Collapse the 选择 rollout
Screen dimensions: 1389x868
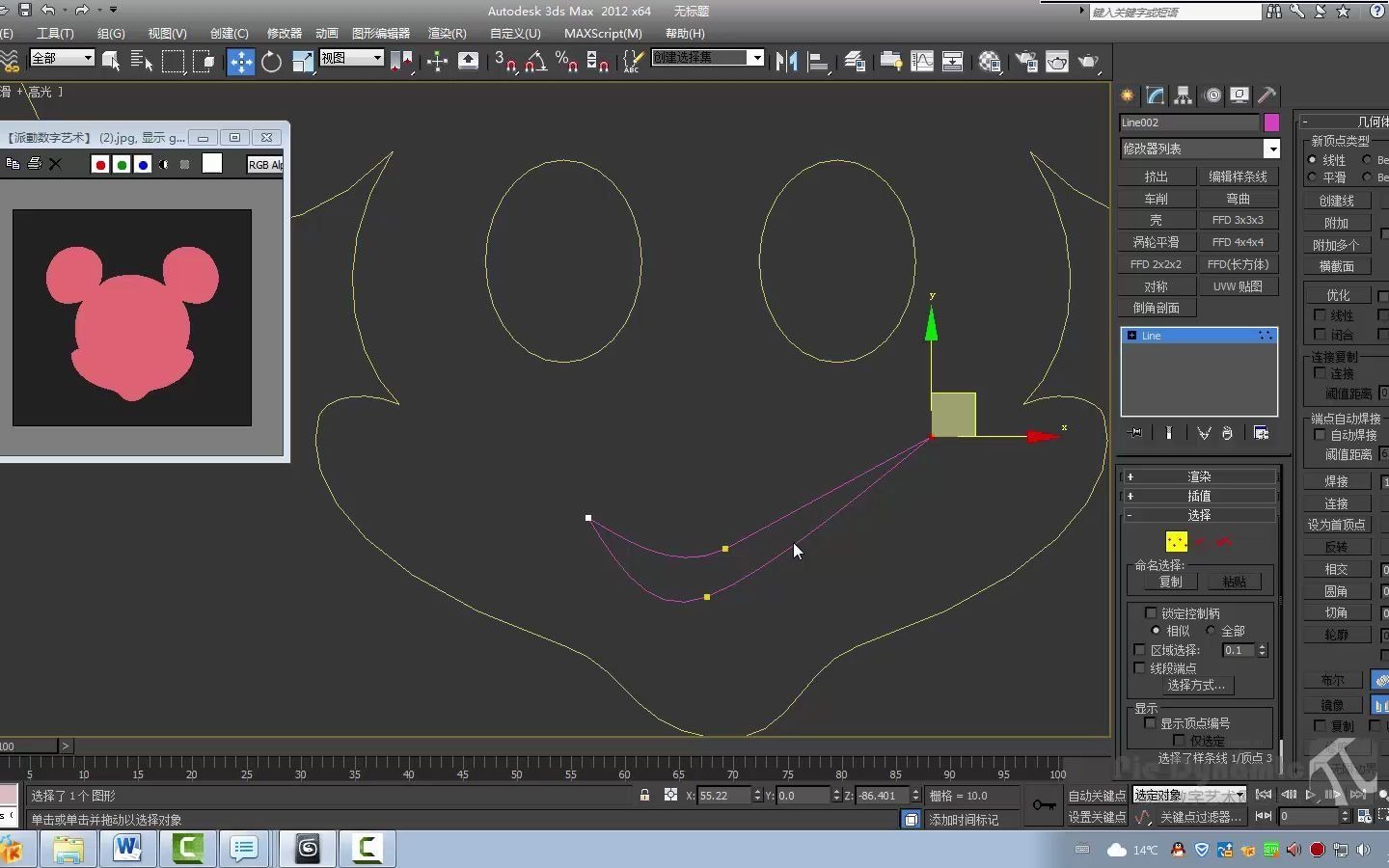(1199, 515)
